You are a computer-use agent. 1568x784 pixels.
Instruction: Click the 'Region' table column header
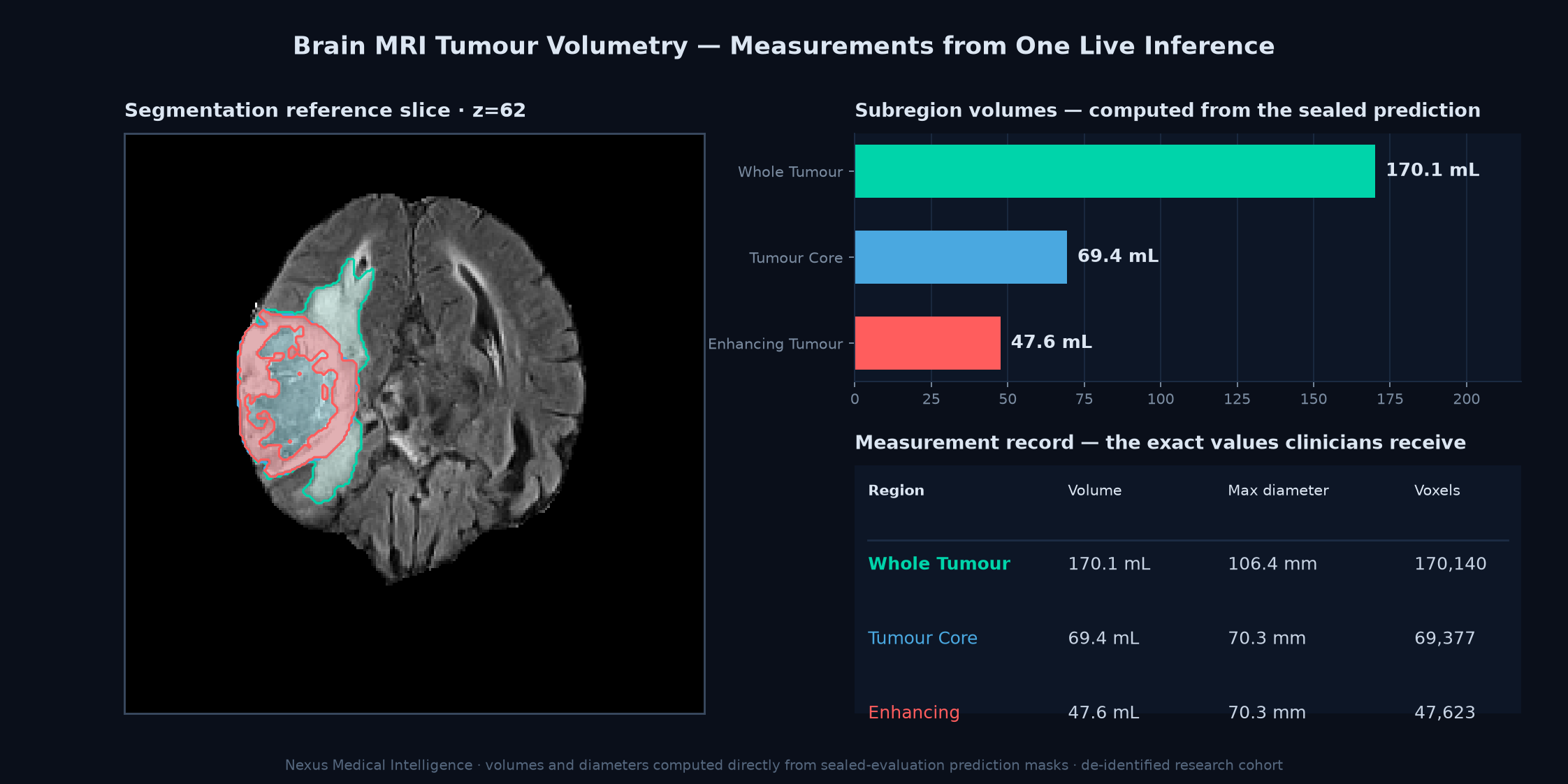pyautogui.click(x=896, y=491)
